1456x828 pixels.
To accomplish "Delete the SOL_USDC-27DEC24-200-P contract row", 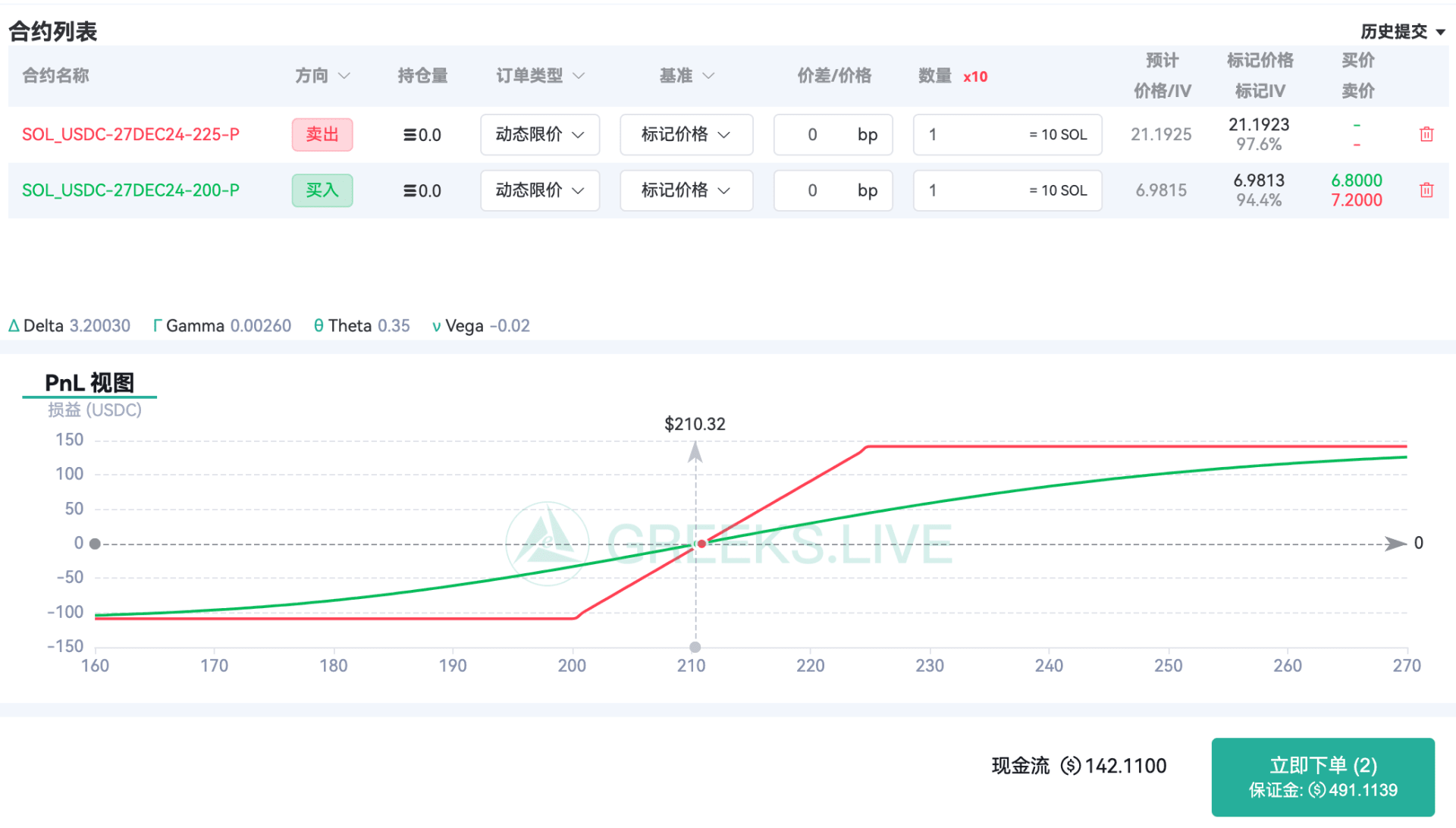I will (1426, 190).
